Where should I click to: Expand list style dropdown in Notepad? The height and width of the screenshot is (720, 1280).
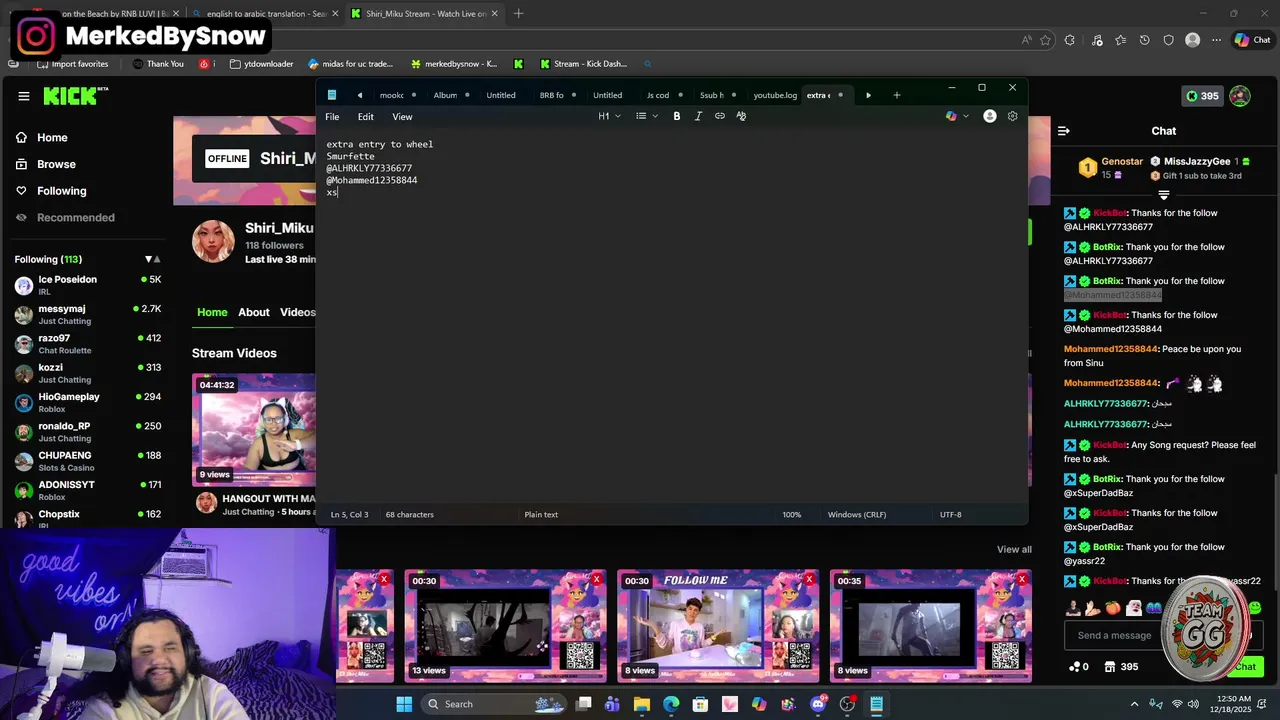tap(655, 116)
